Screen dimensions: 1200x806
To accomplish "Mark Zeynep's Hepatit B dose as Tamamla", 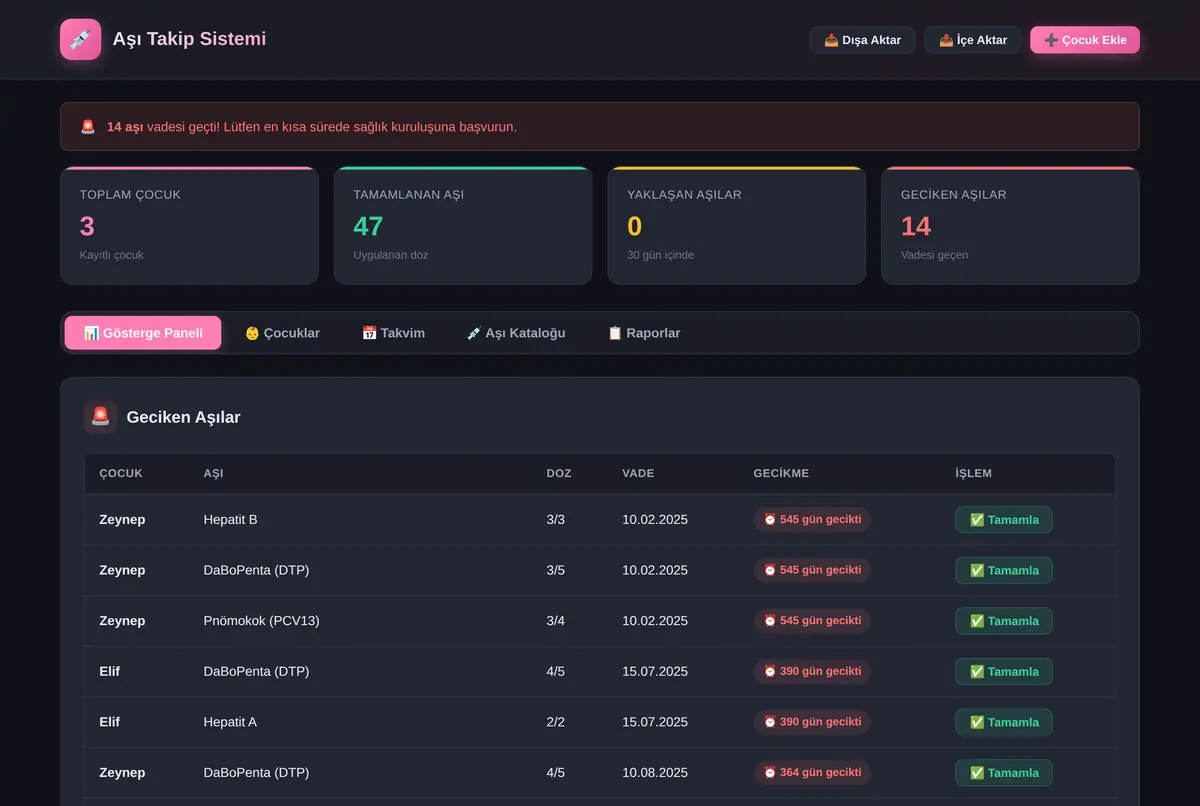I will [1004, 520].
